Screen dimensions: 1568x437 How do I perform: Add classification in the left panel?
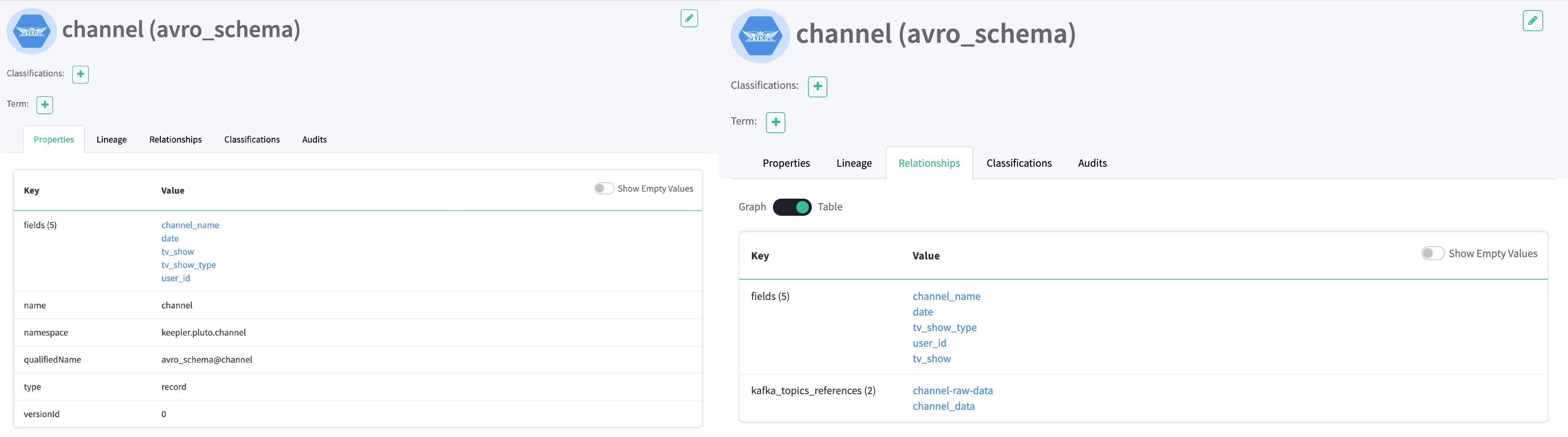[80, 74]
